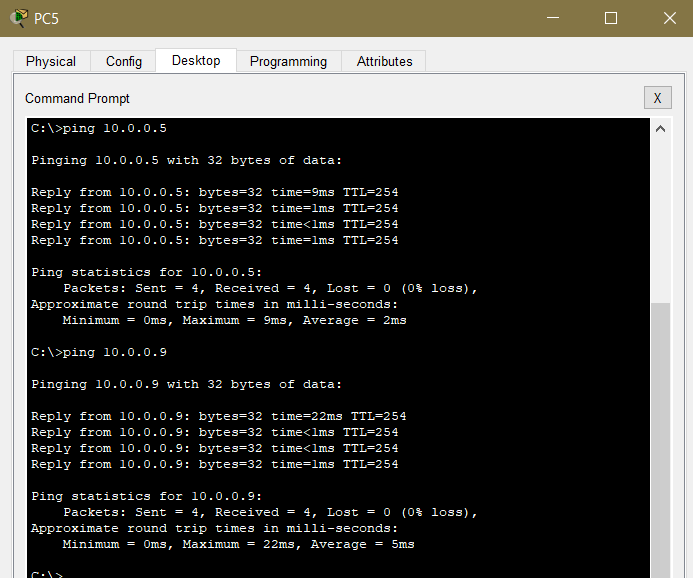Click the Packet Tracer icon in title bar
This screenshot has height=578, width=693.
click(18, 18)
